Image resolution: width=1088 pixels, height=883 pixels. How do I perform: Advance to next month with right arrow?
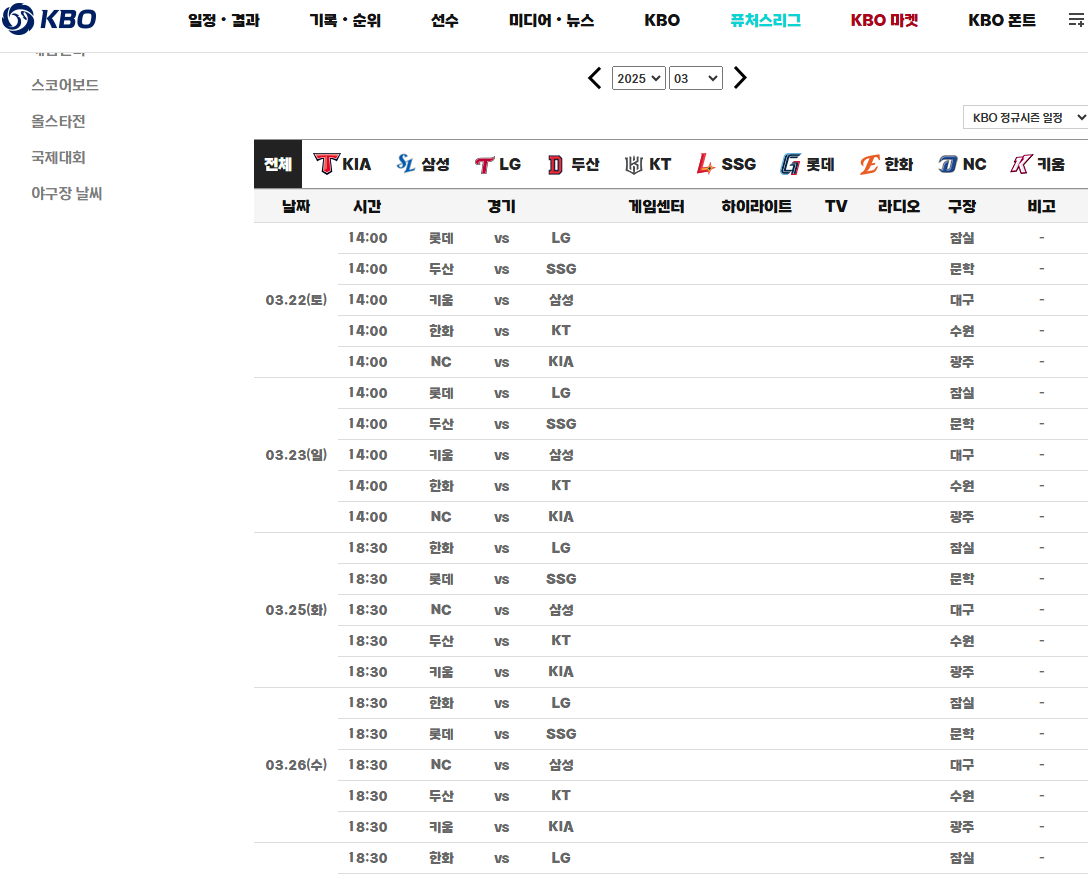[x=740, y=77]
